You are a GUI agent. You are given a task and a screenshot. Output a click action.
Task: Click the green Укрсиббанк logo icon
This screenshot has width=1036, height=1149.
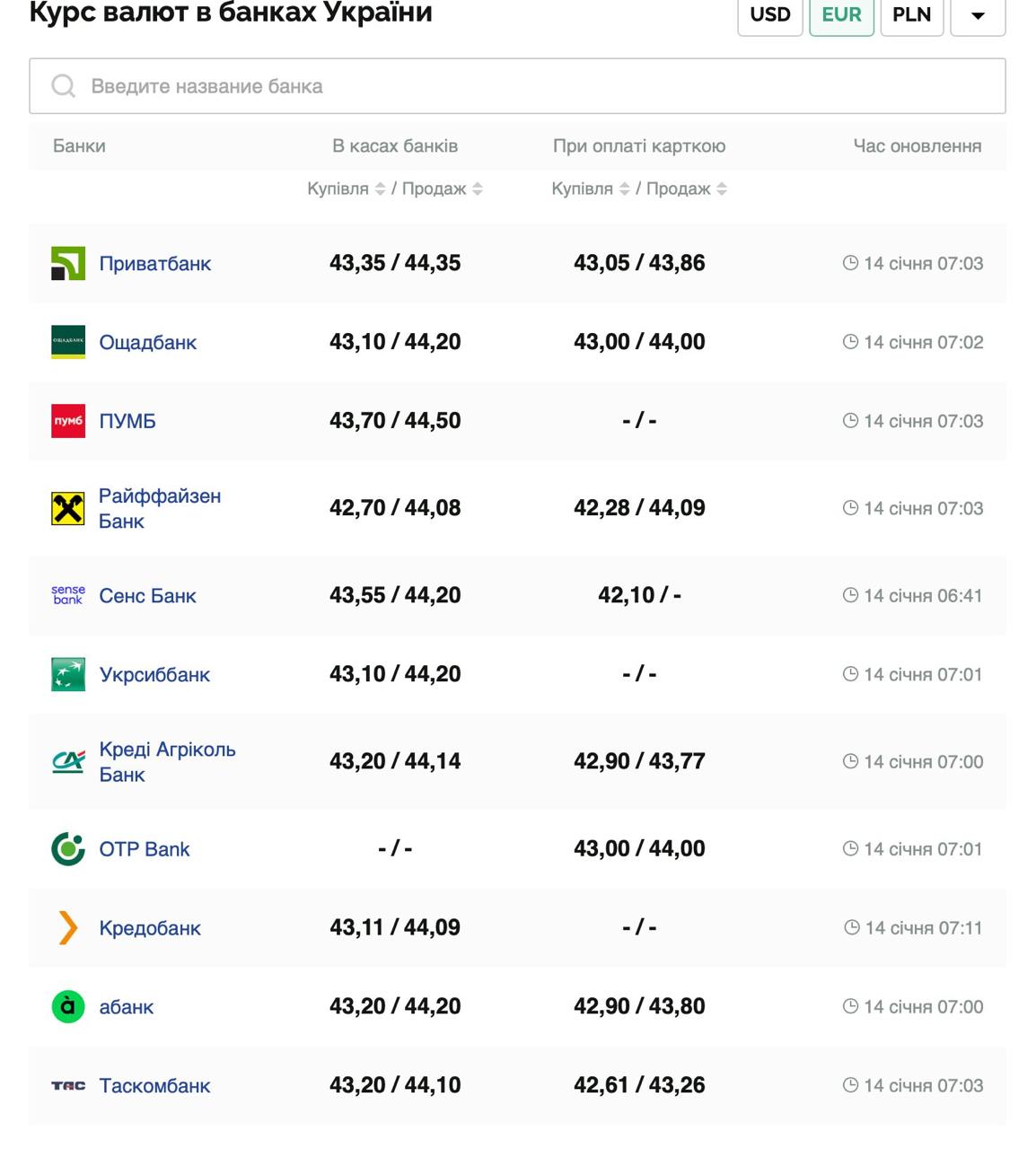coord(68,674)
